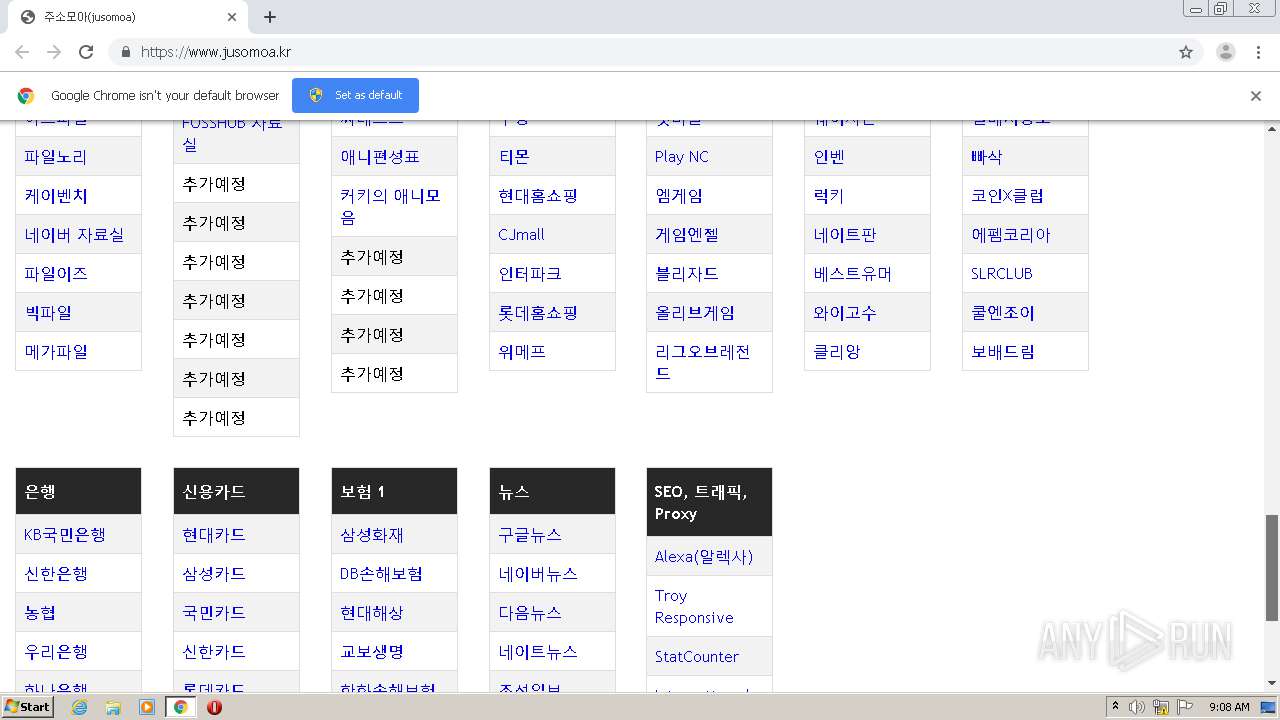Open the 커키의 애니모음 link
The height and width of the screenshot is (720, 1280).
[390, 206]
